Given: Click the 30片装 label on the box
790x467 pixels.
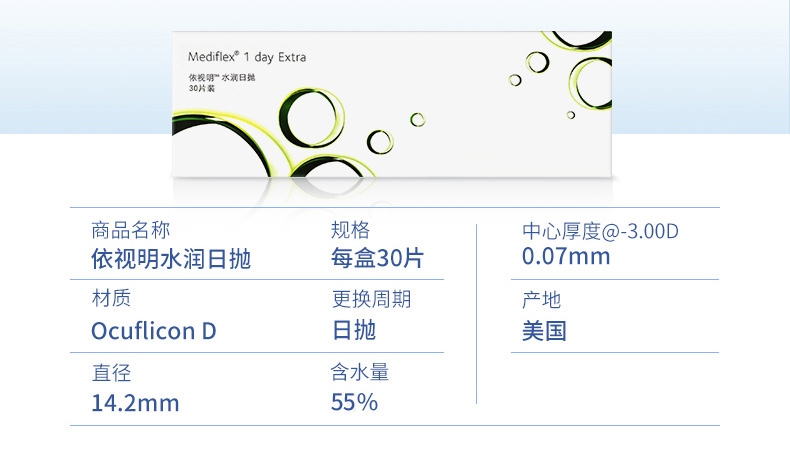Looking at the screenshot, I should click(202, 88).
